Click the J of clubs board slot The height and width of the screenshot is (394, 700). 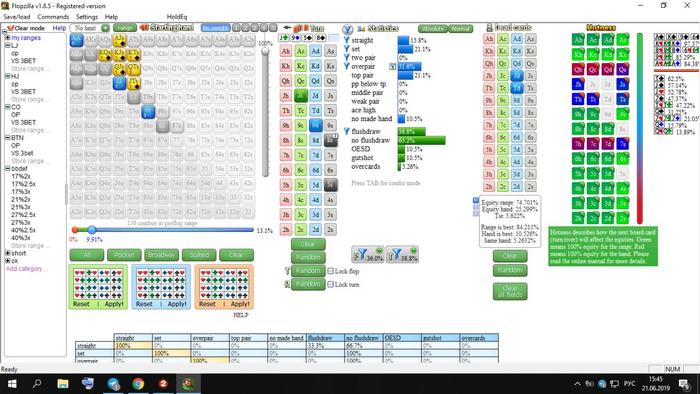click(x=284, y=37)
